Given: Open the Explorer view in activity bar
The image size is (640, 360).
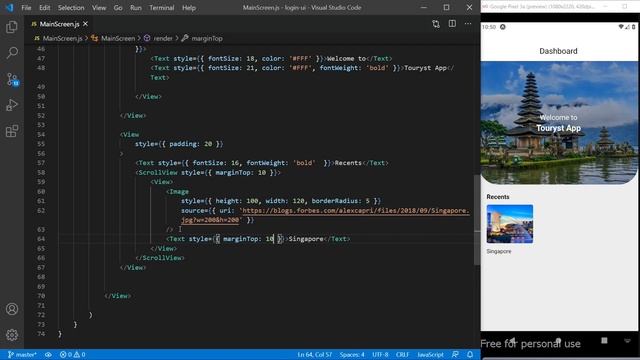Looking at the screenshot, I should pyautogui.click(x=12, y=27).
